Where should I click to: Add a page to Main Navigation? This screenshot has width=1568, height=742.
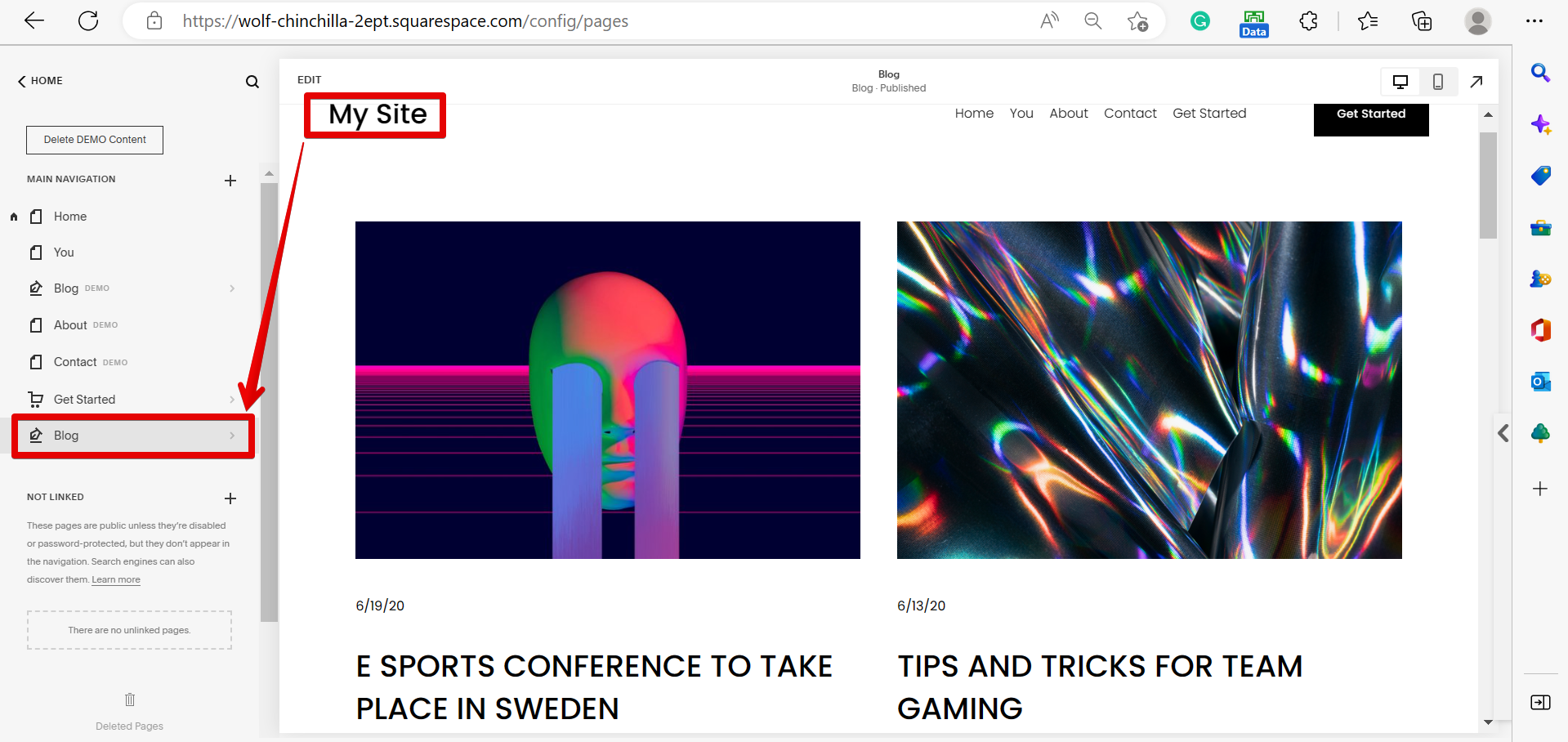tap(230, 181)
